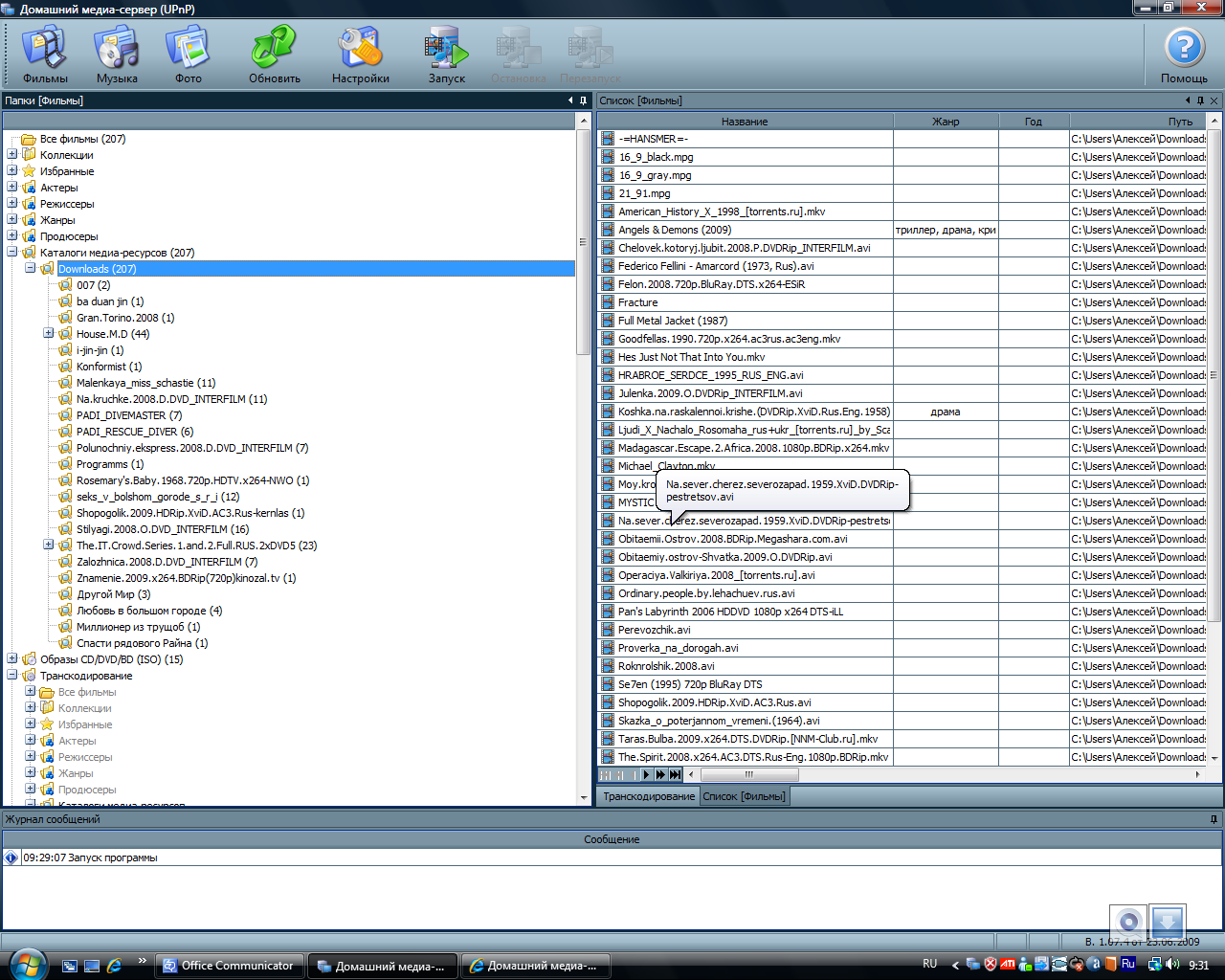
Task: Click the Музыка (Music) toolbar icon
Action: [117, 55]
